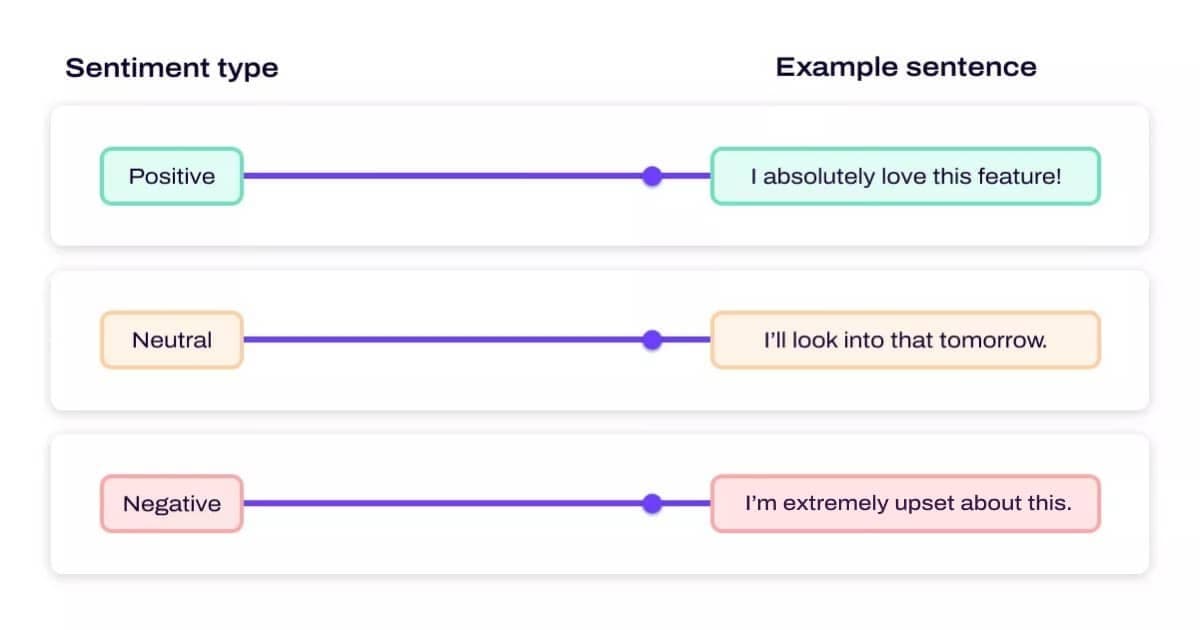Click the "Sentiment type" column heading
This screenshot has width=1200, height=630.
tap(171, 68)
